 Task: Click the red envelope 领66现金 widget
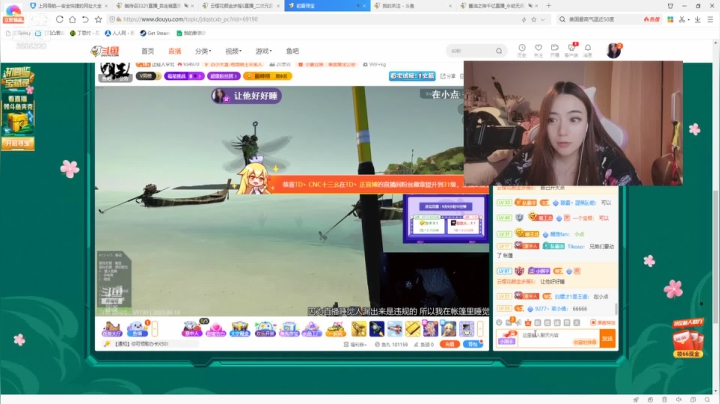(x=688, y=340)
